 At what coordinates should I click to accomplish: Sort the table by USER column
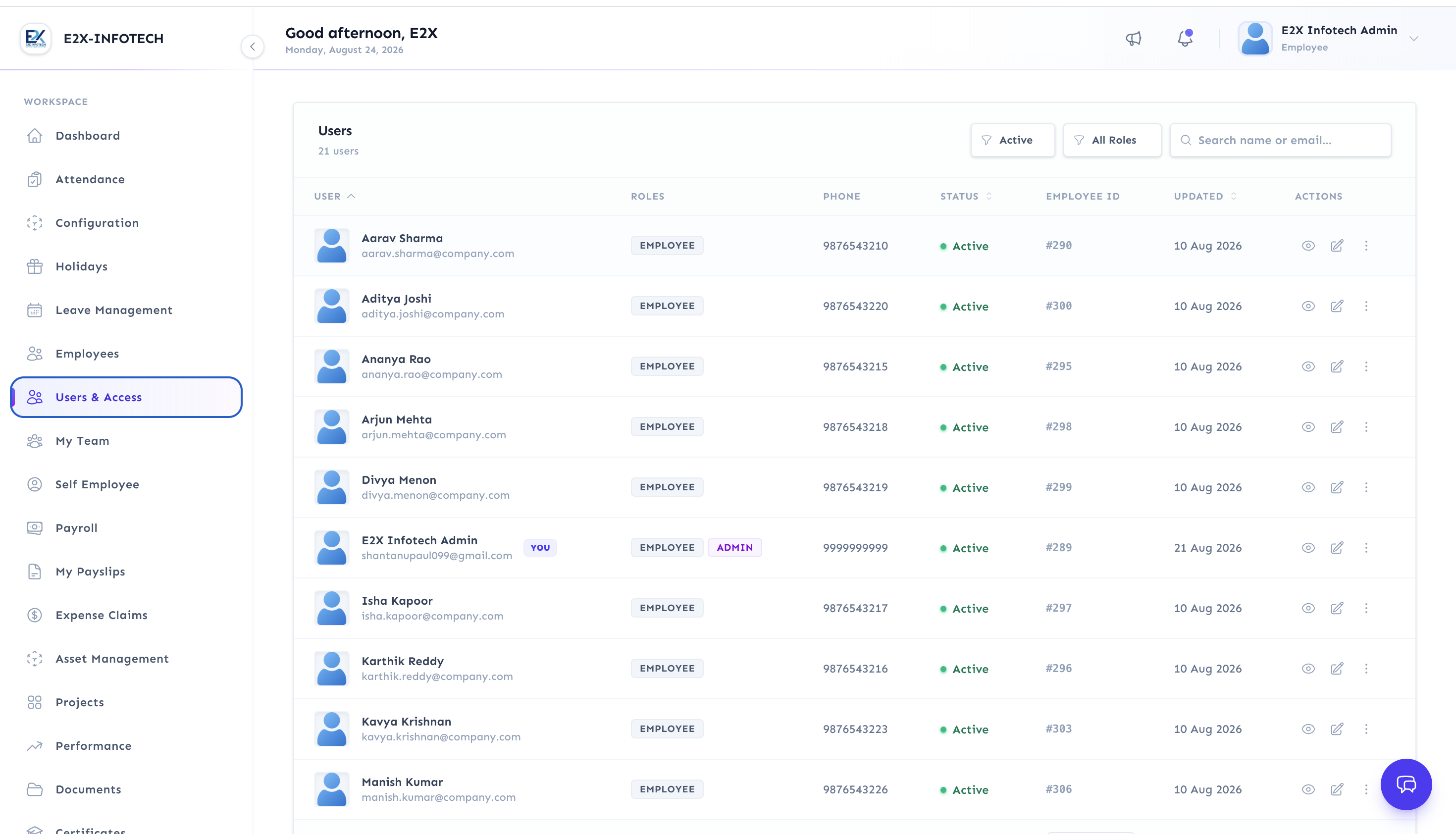point(334,197)
